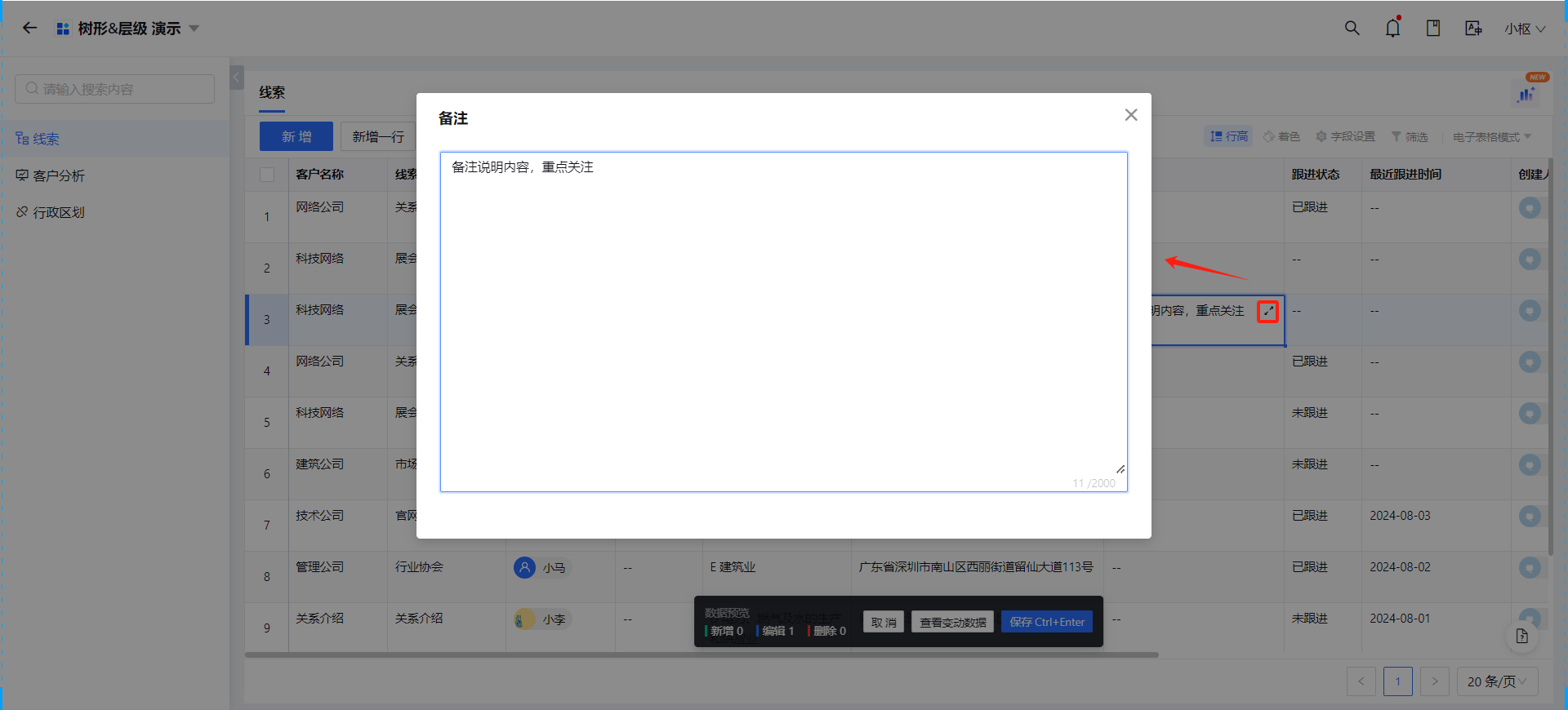Click the expand icon in the 备注 cell
The width and height of the screenshot is (1568, 710).
(1267, 311)
